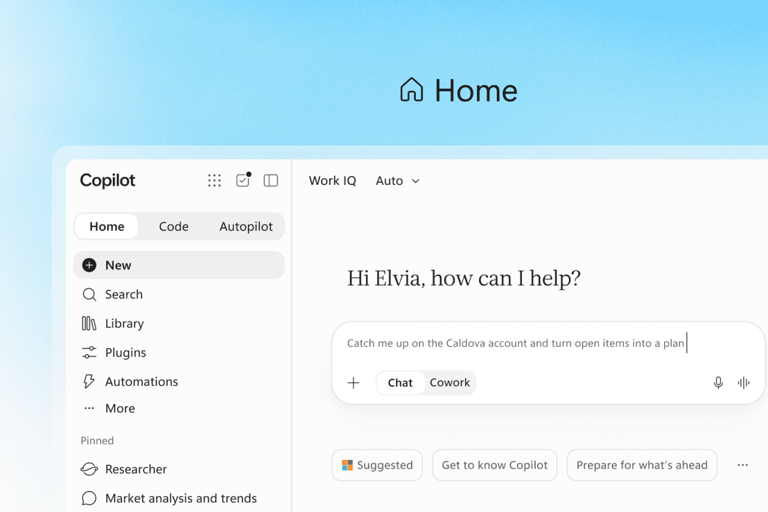Switch to the Code tab
The height and width of the screenshot is (512, 768).
pyautogui.click(x=173, y=226)
